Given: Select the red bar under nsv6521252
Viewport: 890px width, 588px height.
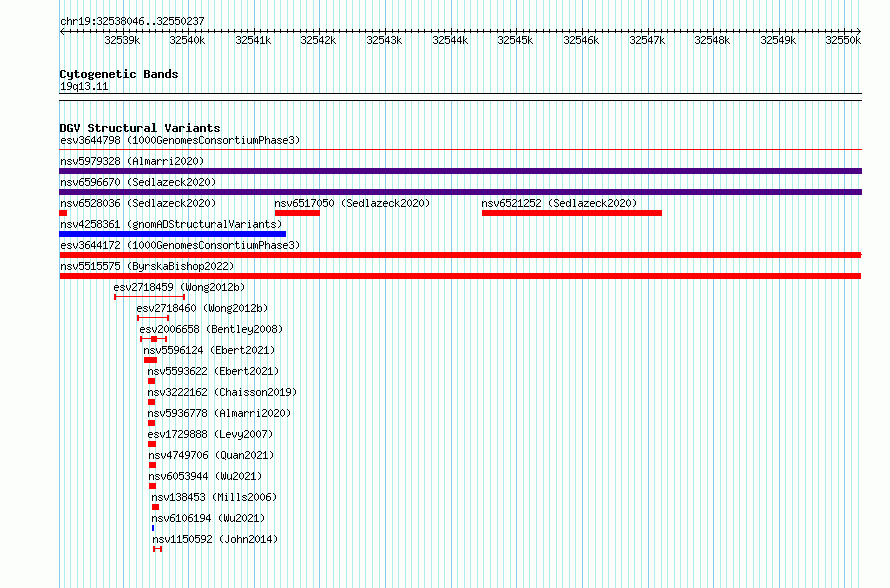Looking at the screenshot, I should (x=572, y=213).
